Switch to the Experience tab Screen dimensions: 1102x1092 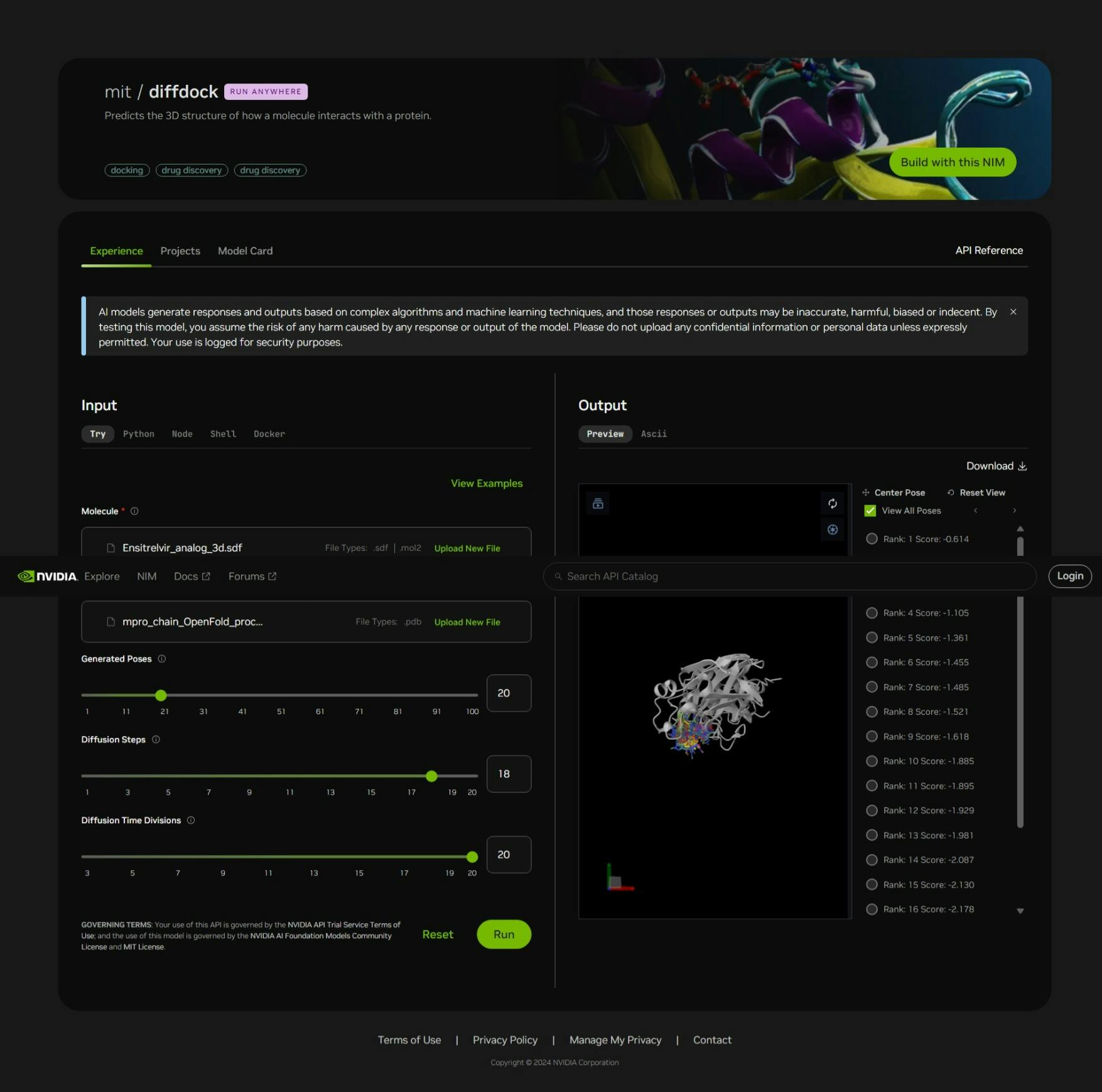click(x=116, y=251)
